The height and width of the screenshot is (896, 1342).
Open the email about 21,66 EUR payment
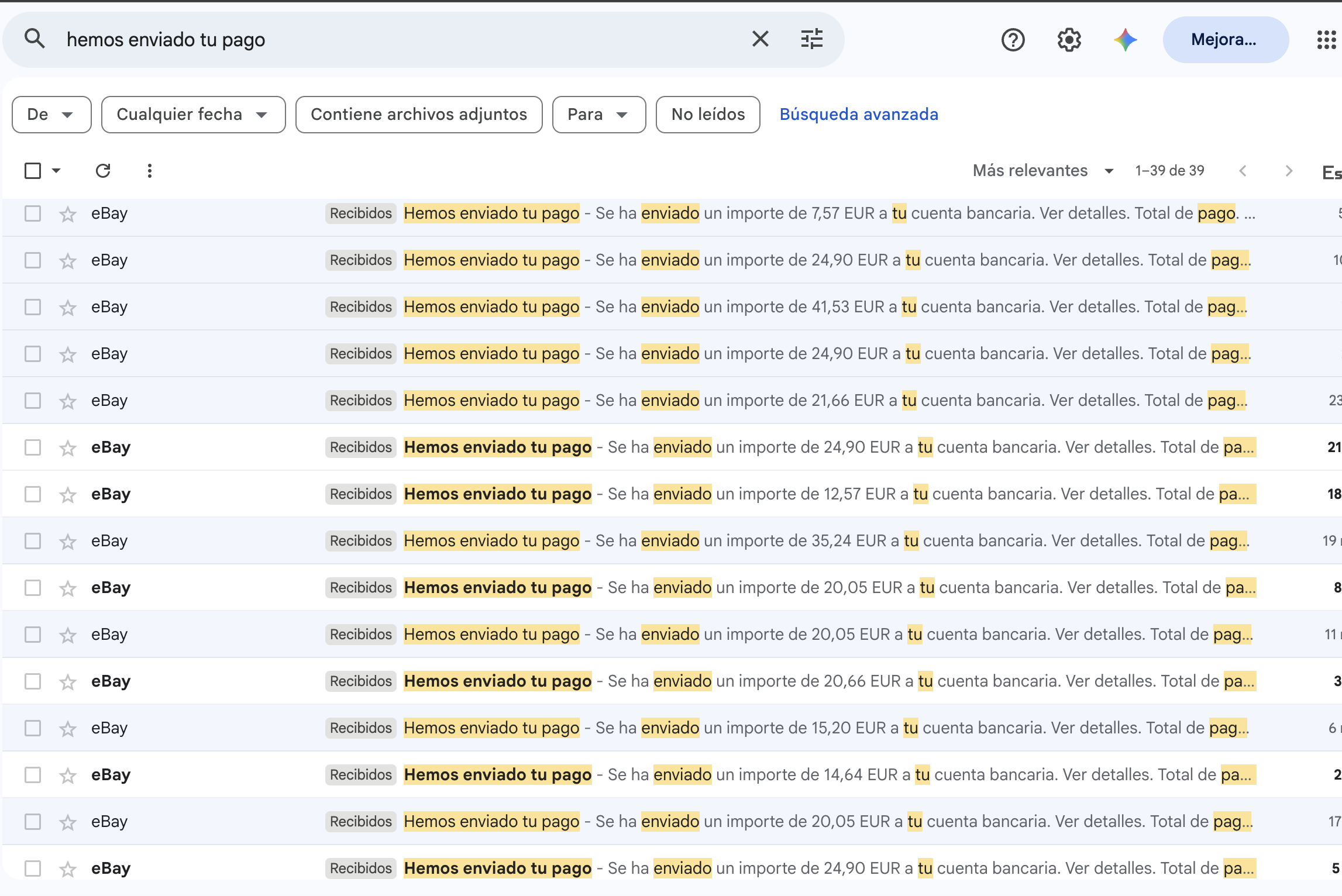[x=672, y=401]
